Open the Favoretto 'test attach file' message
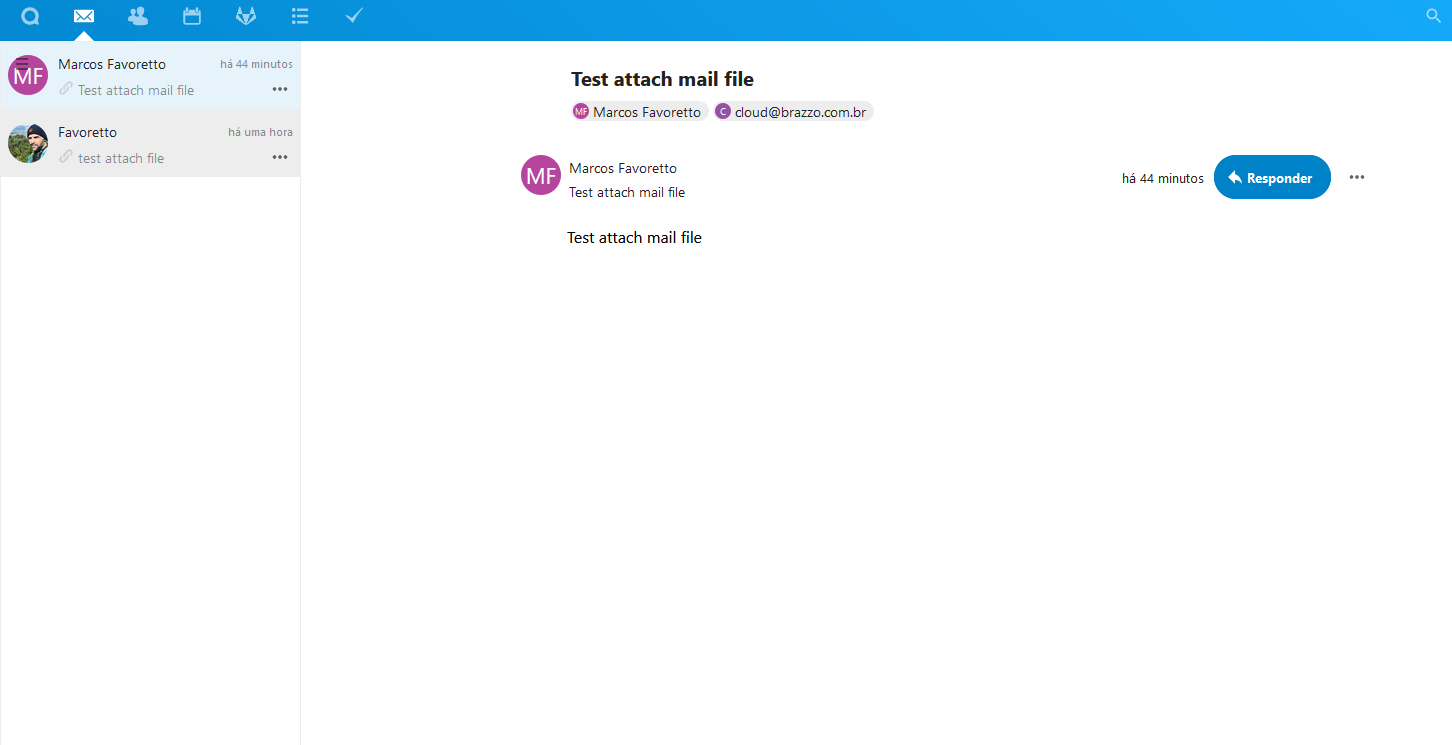 150,143
